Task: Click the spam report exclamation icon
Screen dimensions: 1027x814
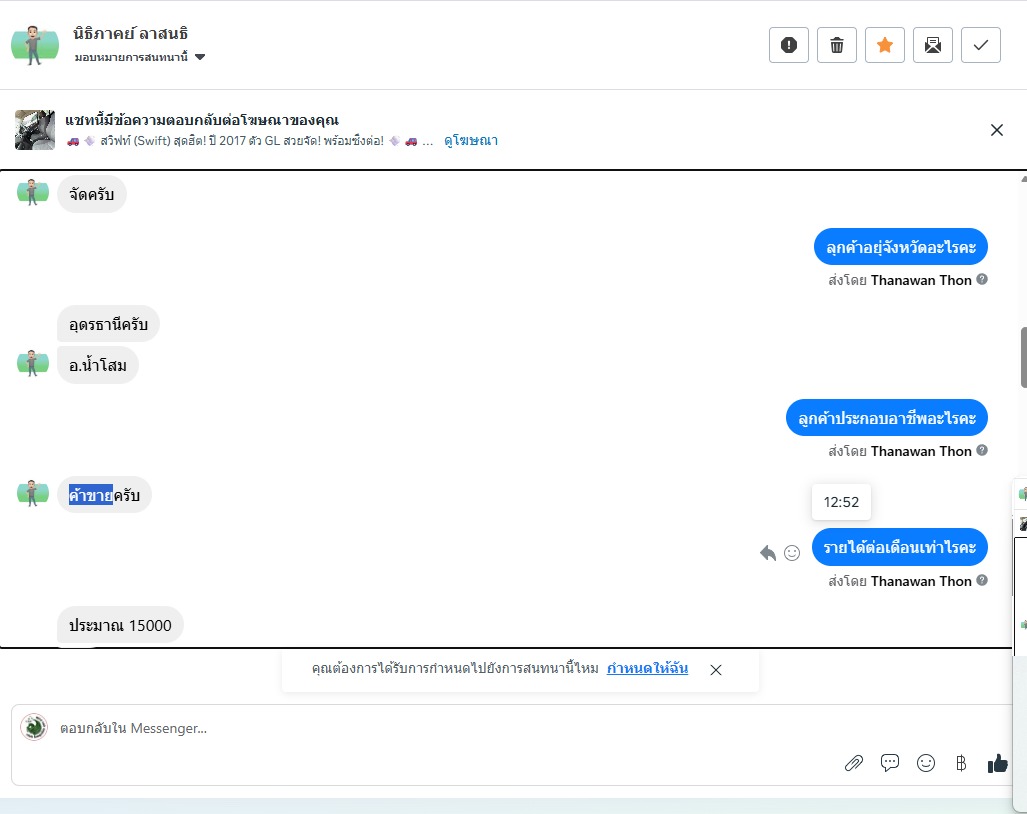Action: tap(789, 45)
